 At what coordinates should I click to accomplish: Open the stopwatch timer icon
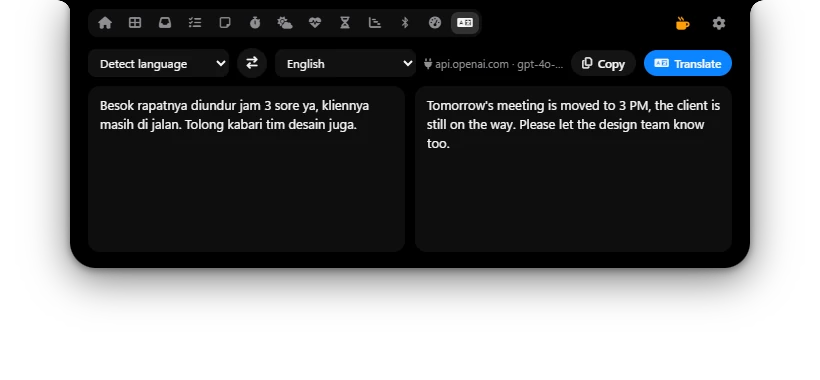coord(255,23)
